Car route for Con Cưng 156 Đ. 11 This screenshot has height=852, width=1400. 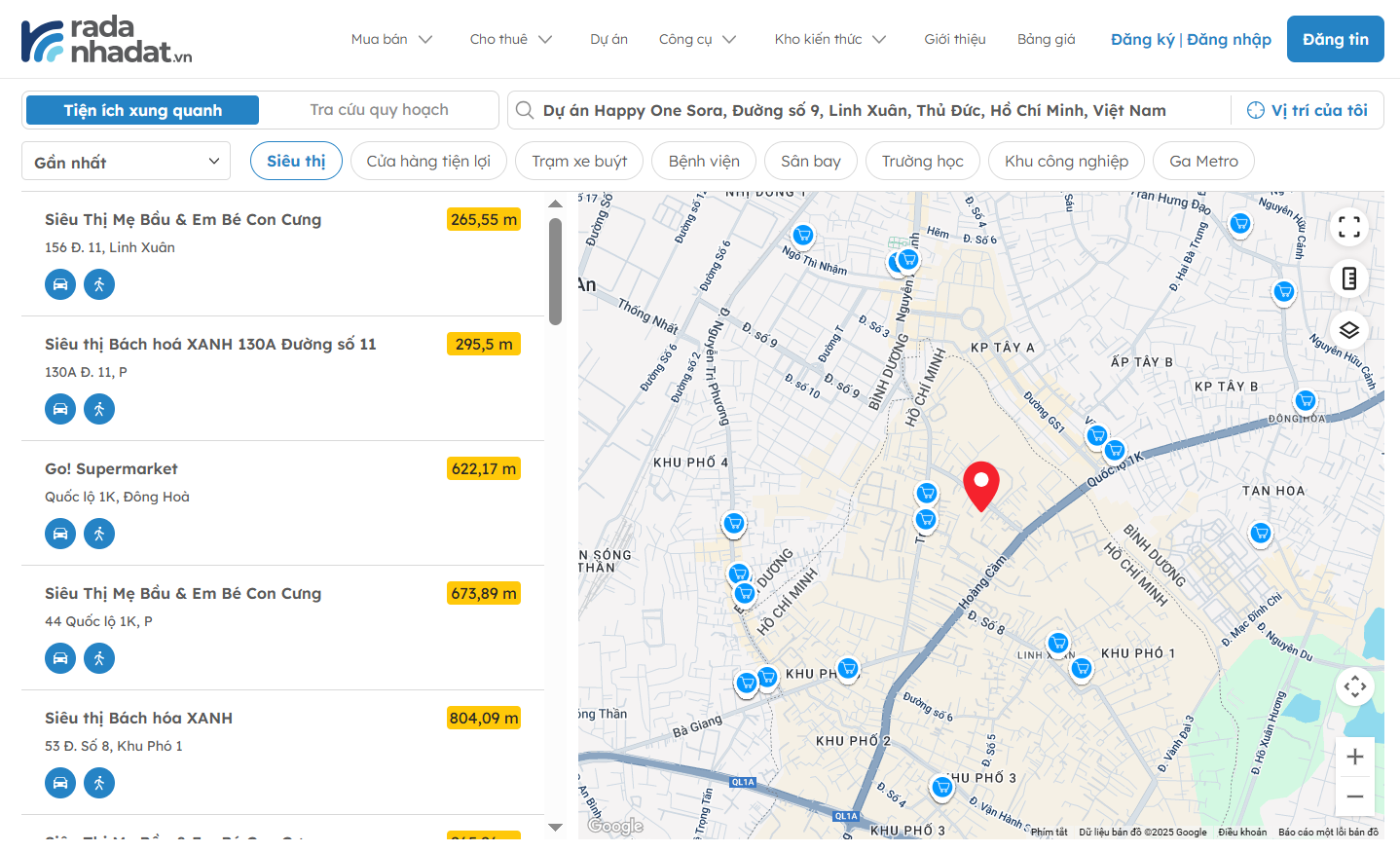tap(60, 284)
